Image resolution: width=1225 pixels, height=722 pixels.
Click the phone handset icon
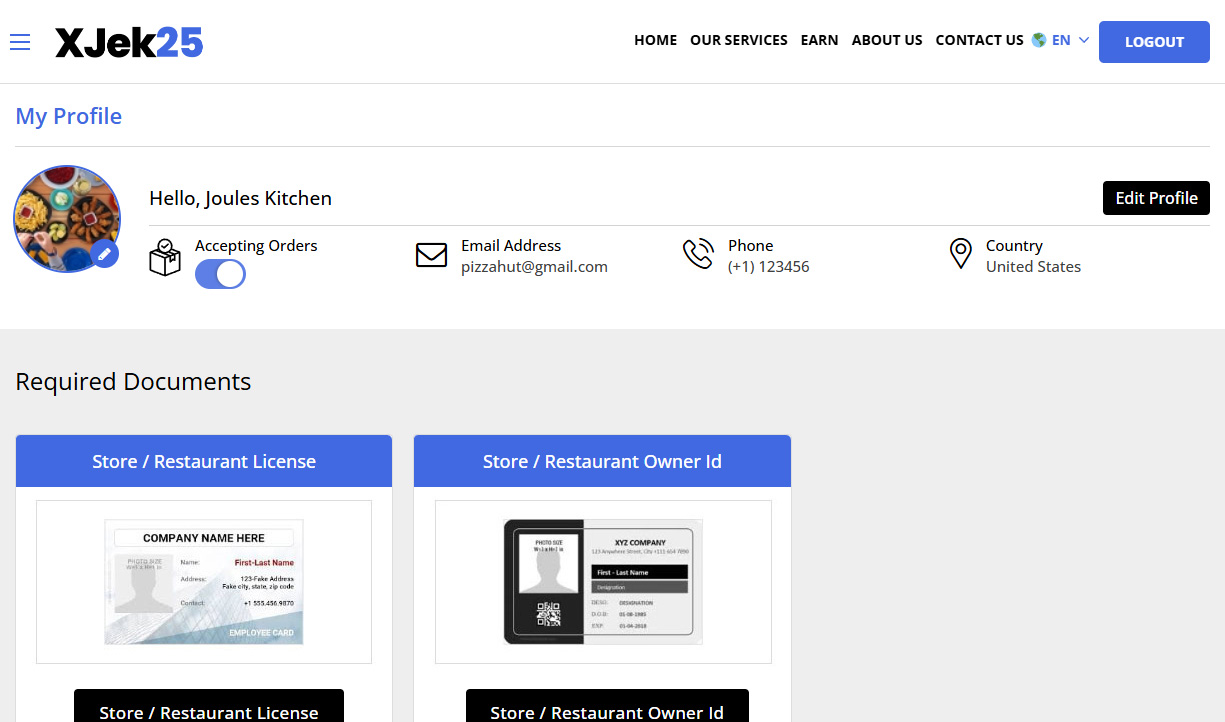[698, 254]
